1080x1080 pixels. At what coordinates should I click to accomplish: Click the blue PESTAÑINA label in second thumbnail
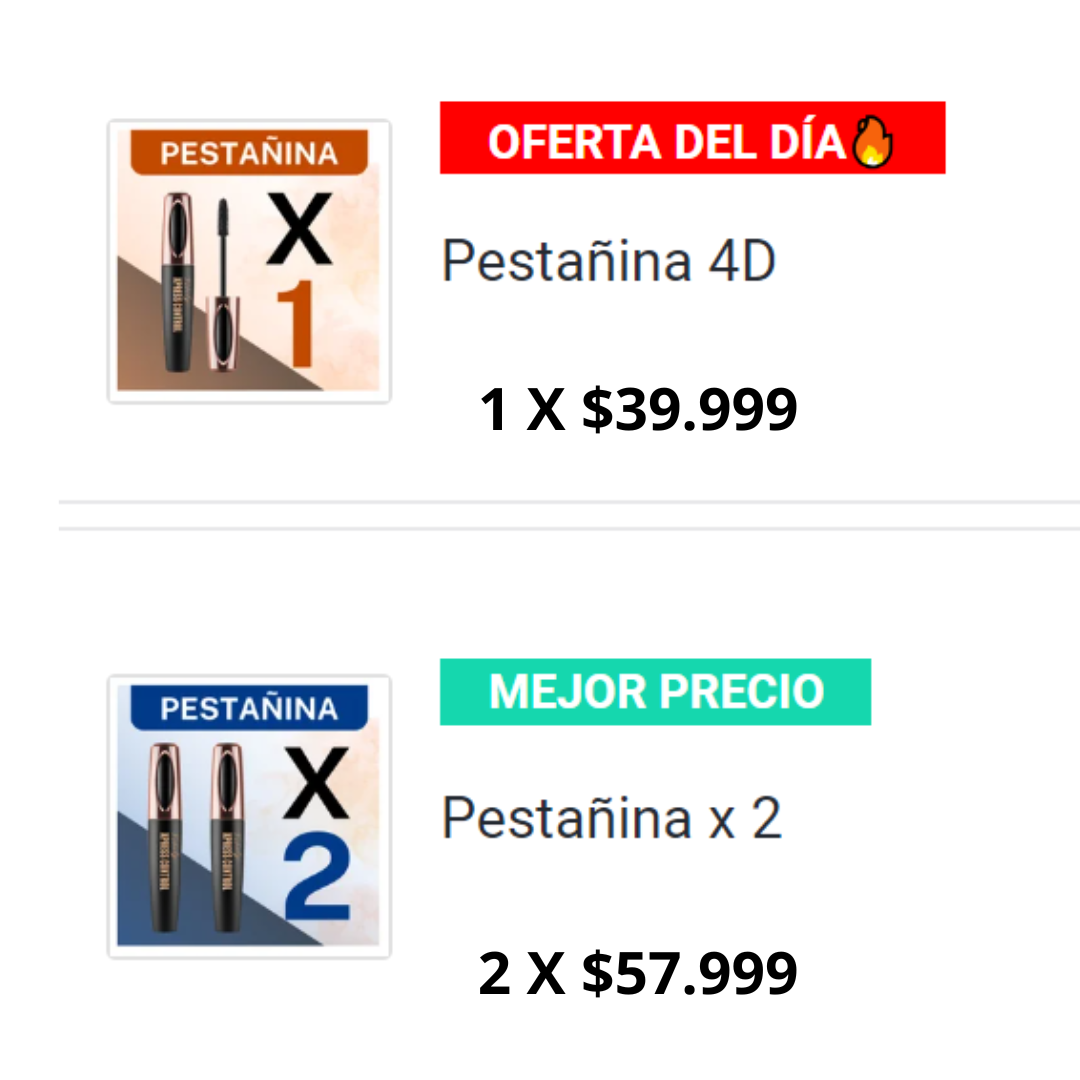(249, 709)
